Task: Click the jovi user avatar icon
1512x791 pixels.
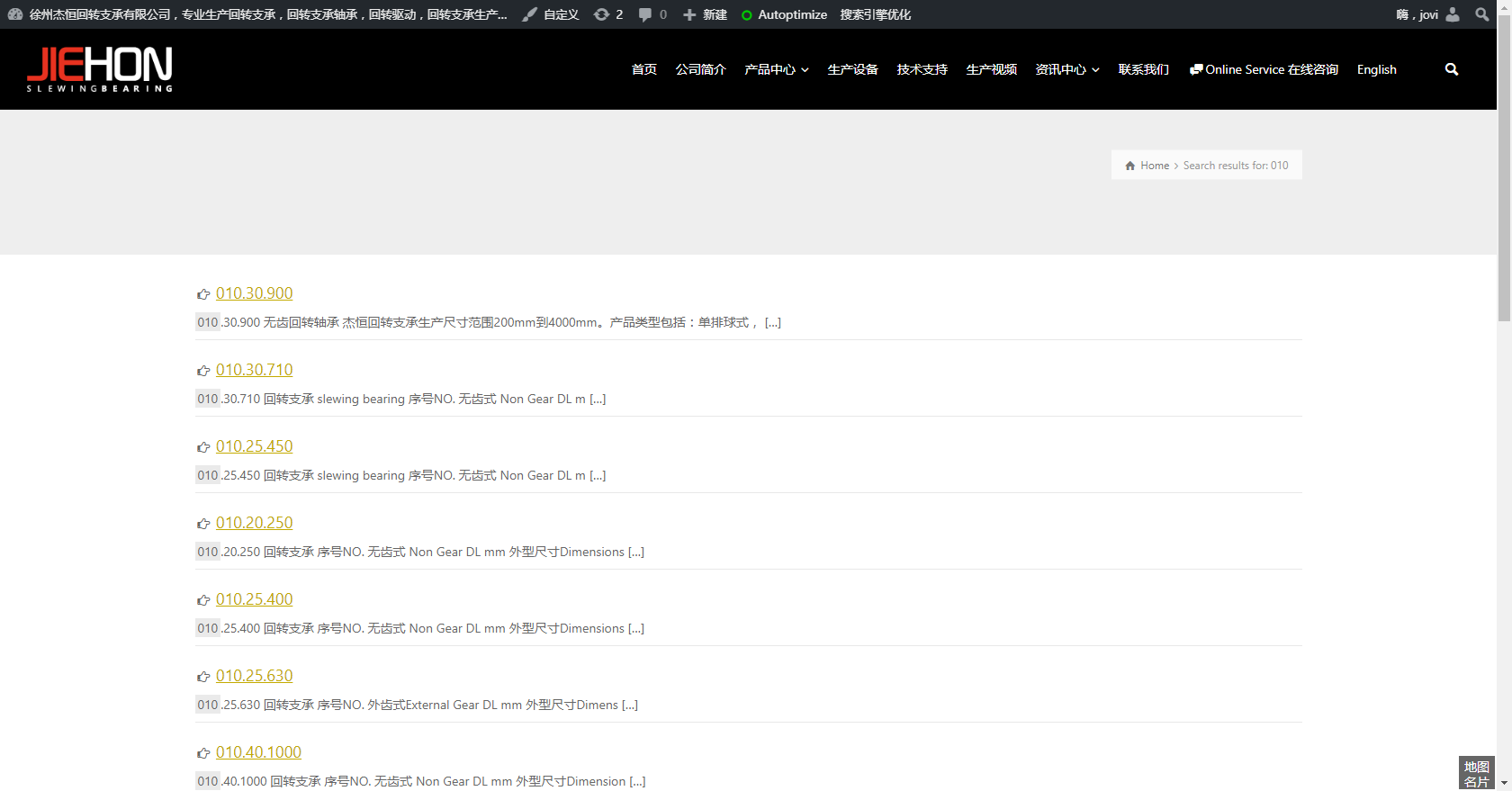Action: click(x=1453, y=14)
